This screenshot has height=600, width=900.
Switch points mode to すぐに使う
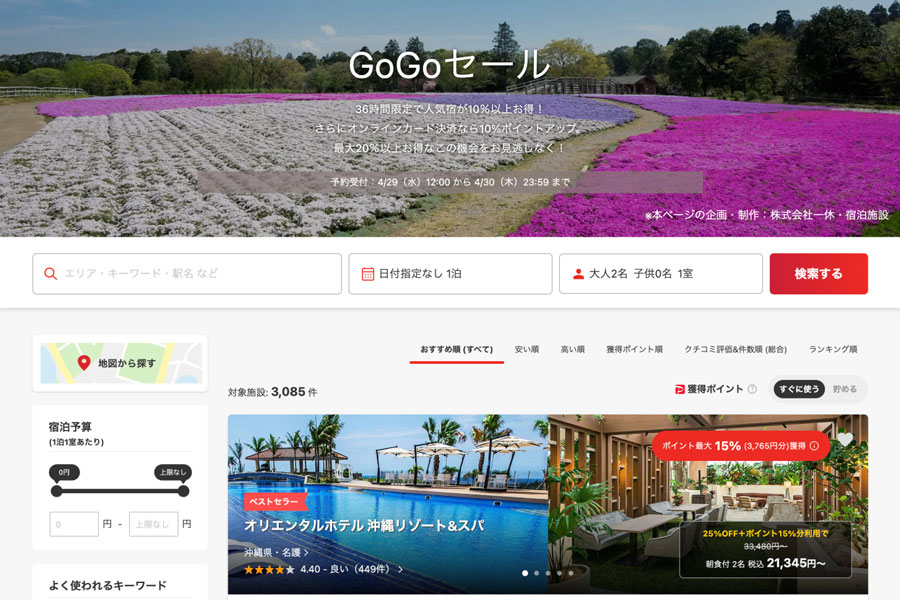click(799, 388)
